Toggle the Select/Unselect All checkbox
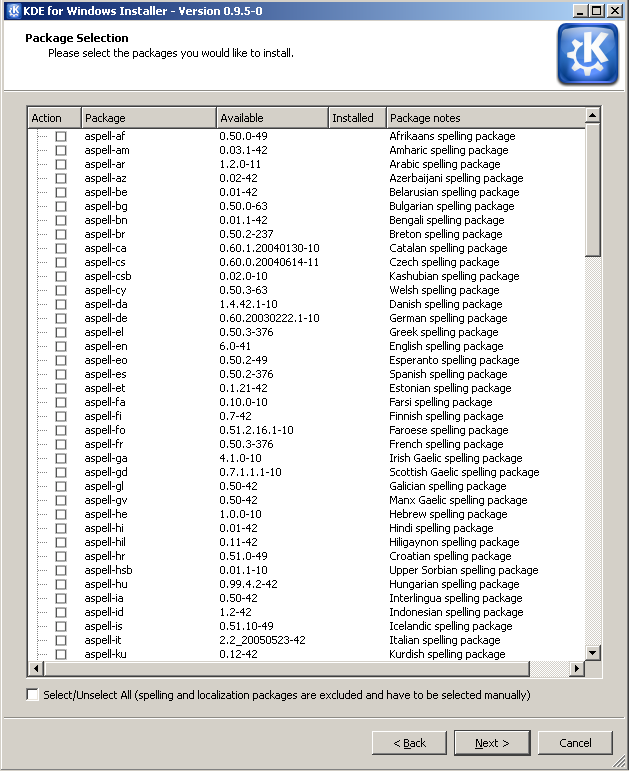The height and width of the screenshot is (771, 640). pyautogui.click(x=33, y=695)
